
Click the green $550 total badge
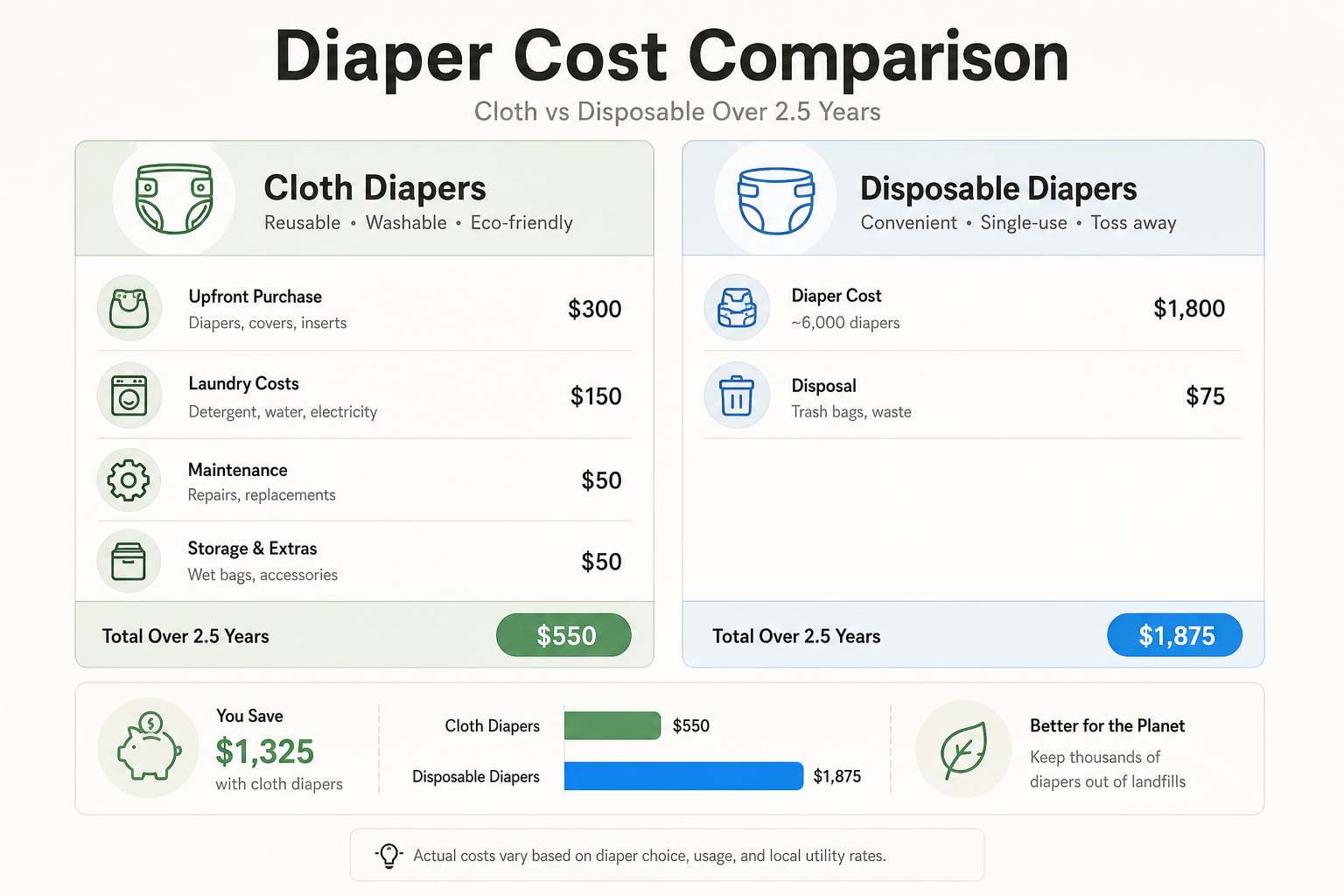coord(563,635)
